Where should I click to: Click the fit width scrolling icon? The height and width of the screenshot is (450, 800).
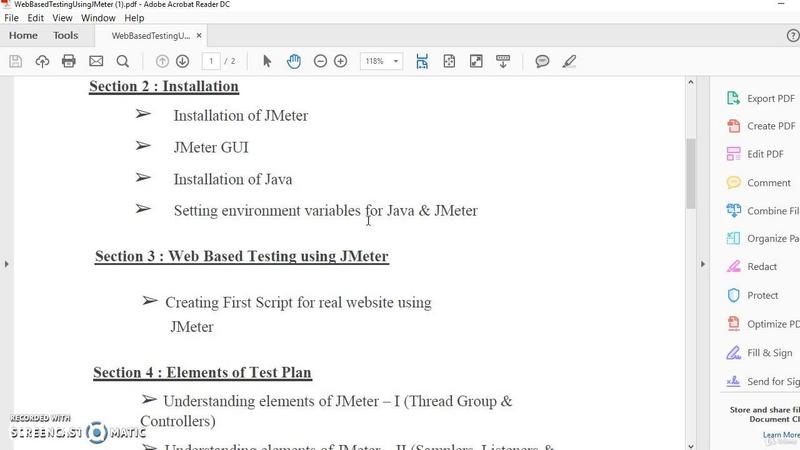pos(422,62)
